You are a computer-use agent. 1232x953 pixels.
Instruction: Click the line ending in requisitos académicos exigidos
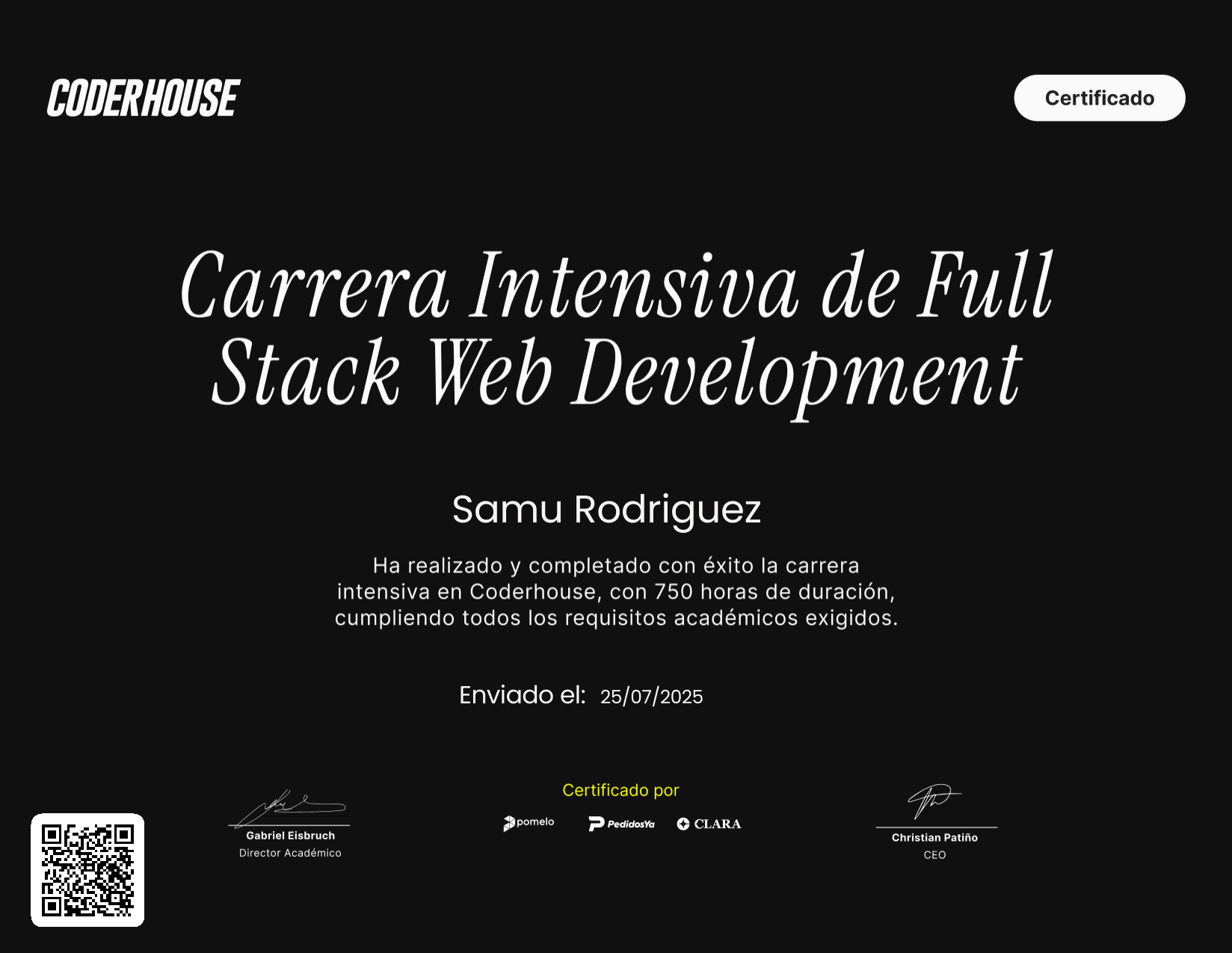[616, 618]
